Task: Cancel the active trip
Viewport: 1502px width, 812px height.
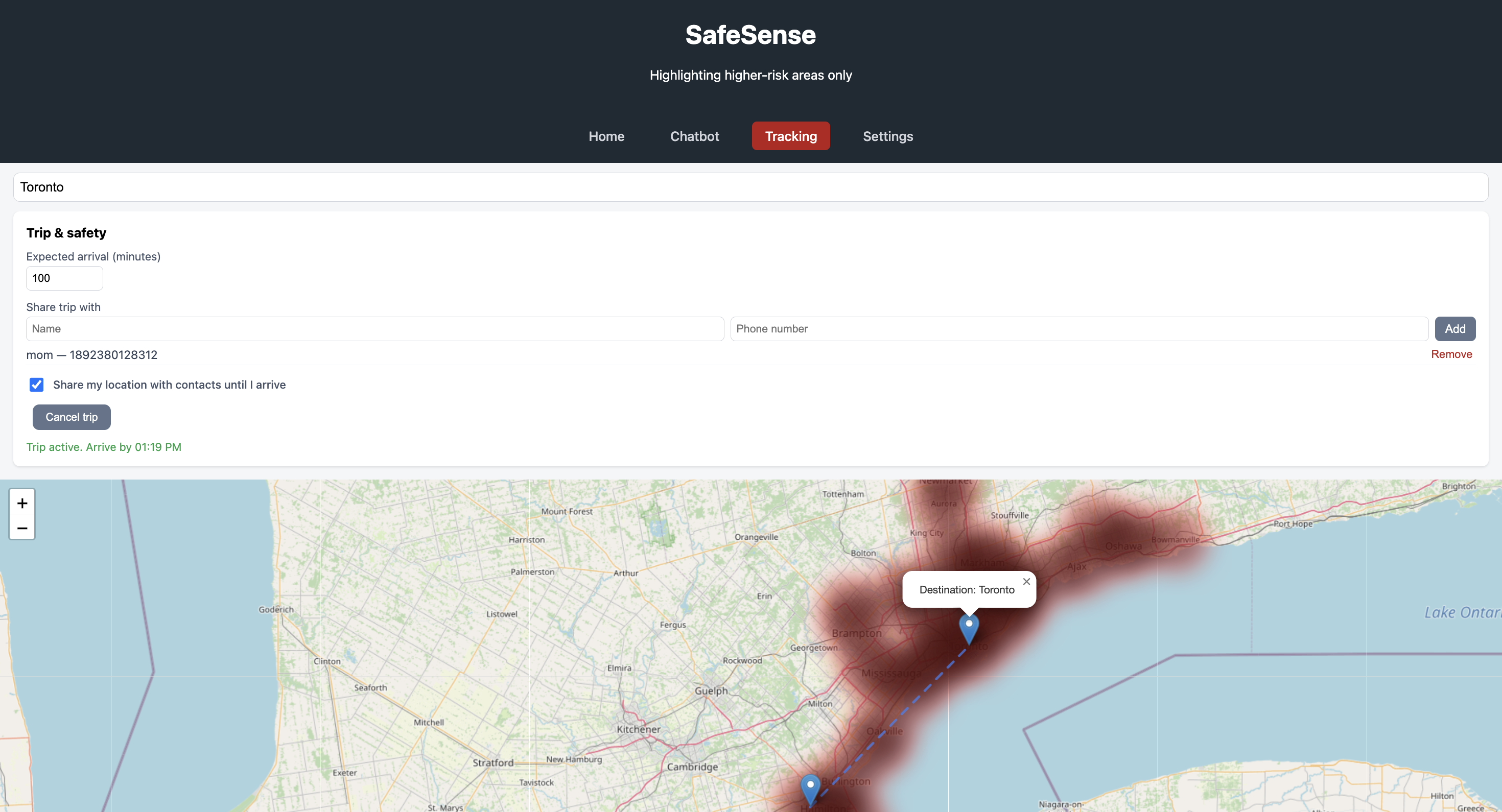Action: pos(71,417)
